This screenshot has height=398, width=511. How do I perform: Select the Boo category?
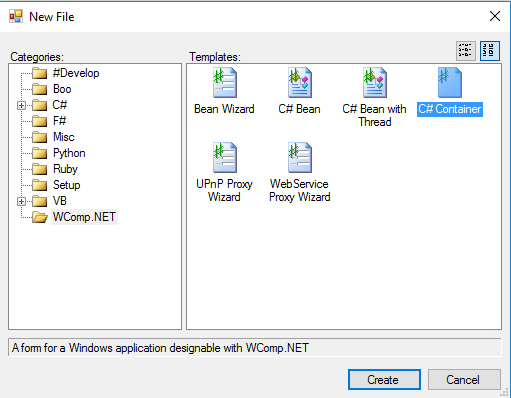point(62,89)
